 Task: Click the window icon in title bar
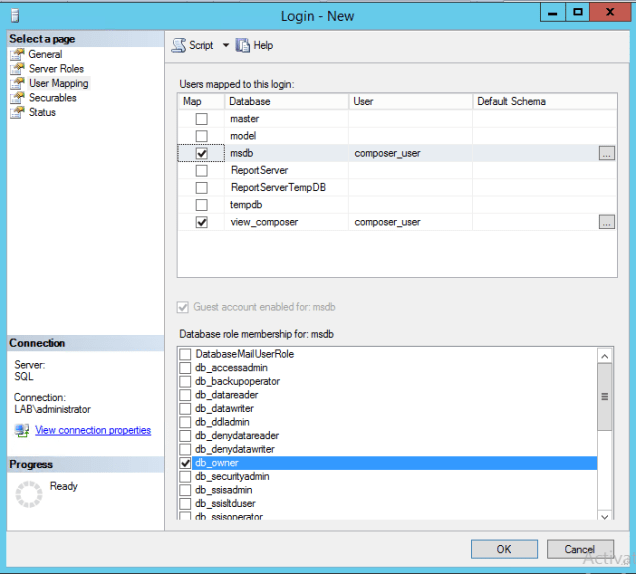(x=15, y=16)
